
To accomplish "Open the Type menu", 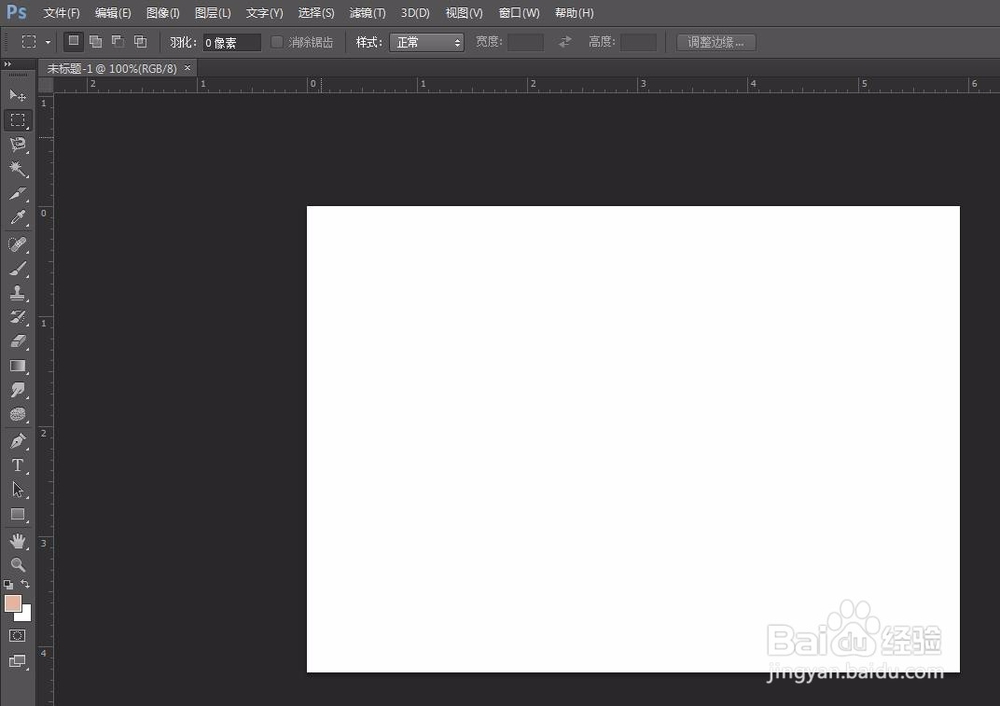I will click(x=264, y=13).
